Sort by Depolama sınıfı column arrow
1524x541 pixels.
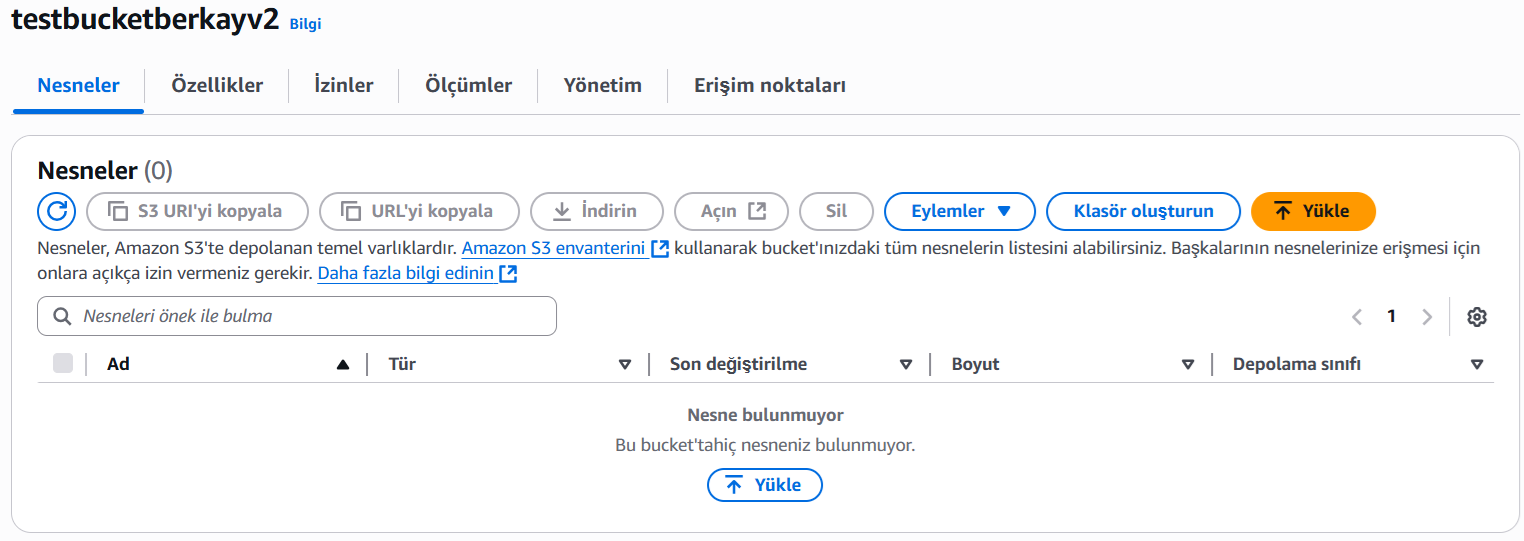click(x=1477, y=365)
